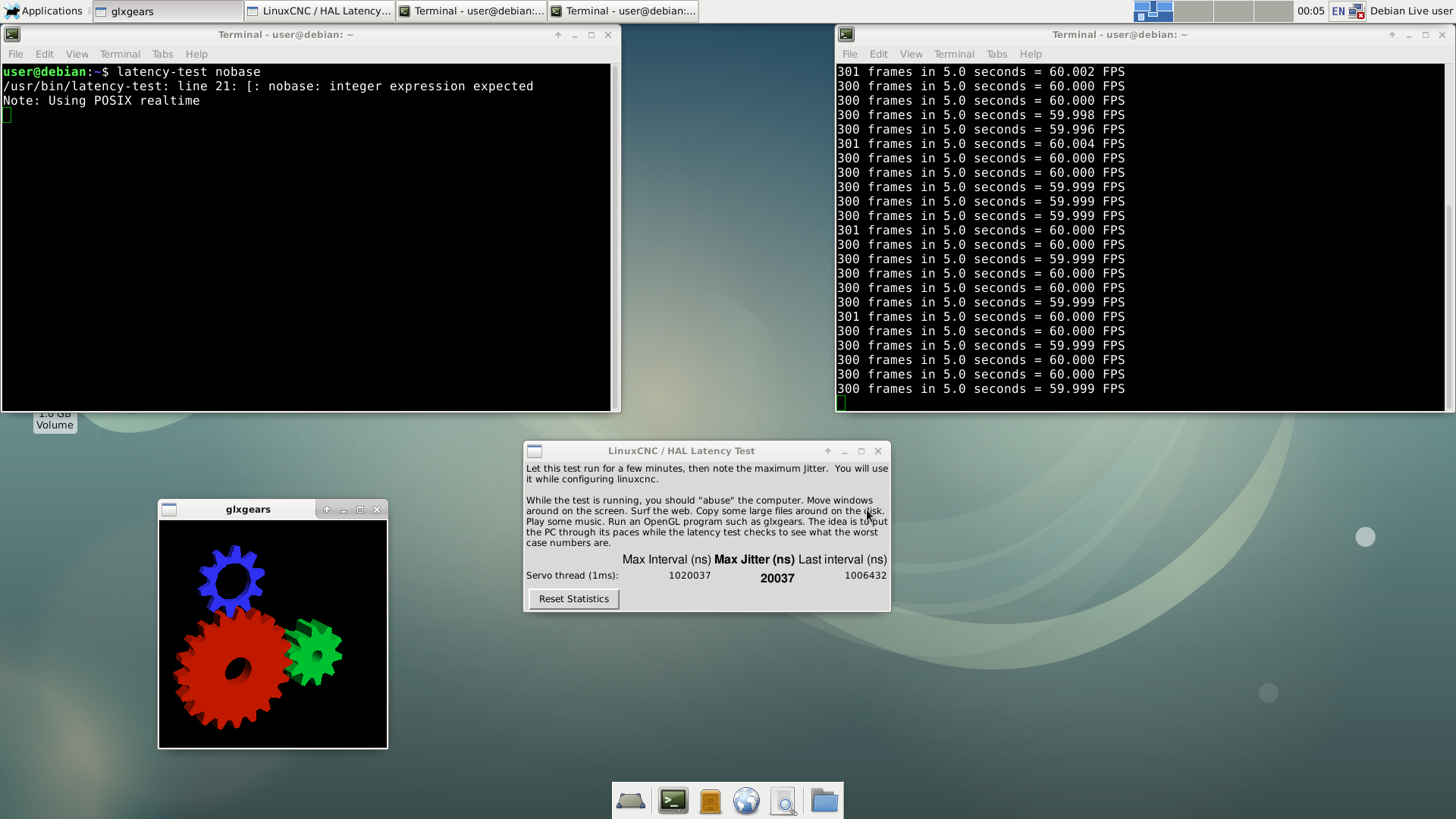Click the 00:05 panel clock
This screenshot has height=819, width=1456.
pyautogui.click(x=1310, y=11)
